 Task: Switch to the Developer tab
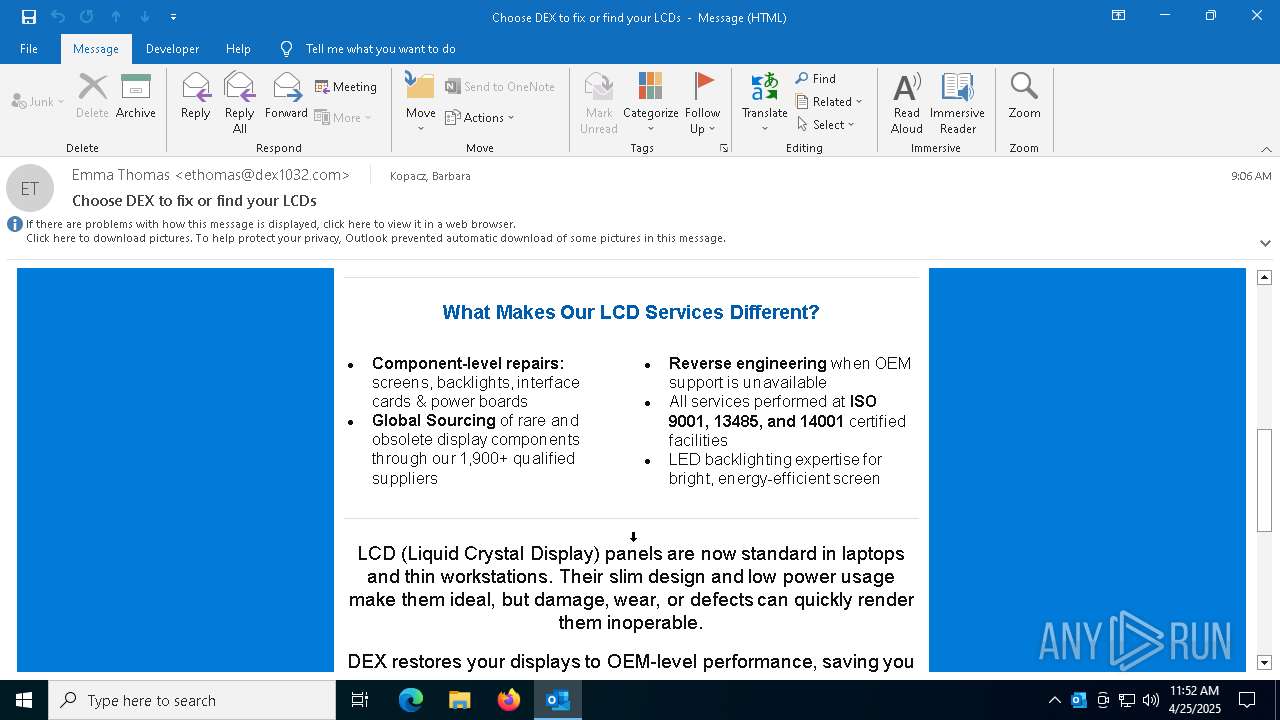click(x=172, y=49)
